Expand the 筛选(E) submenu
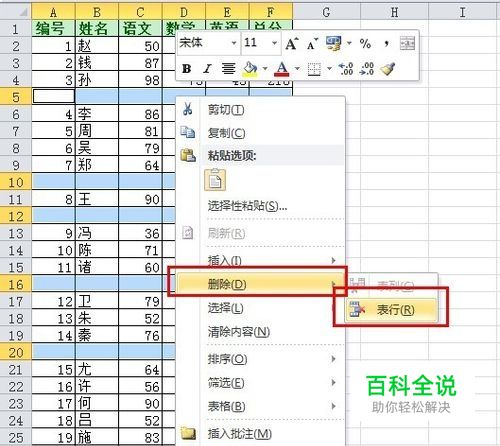This screenshot has width=500, height=446. (261, 383)
